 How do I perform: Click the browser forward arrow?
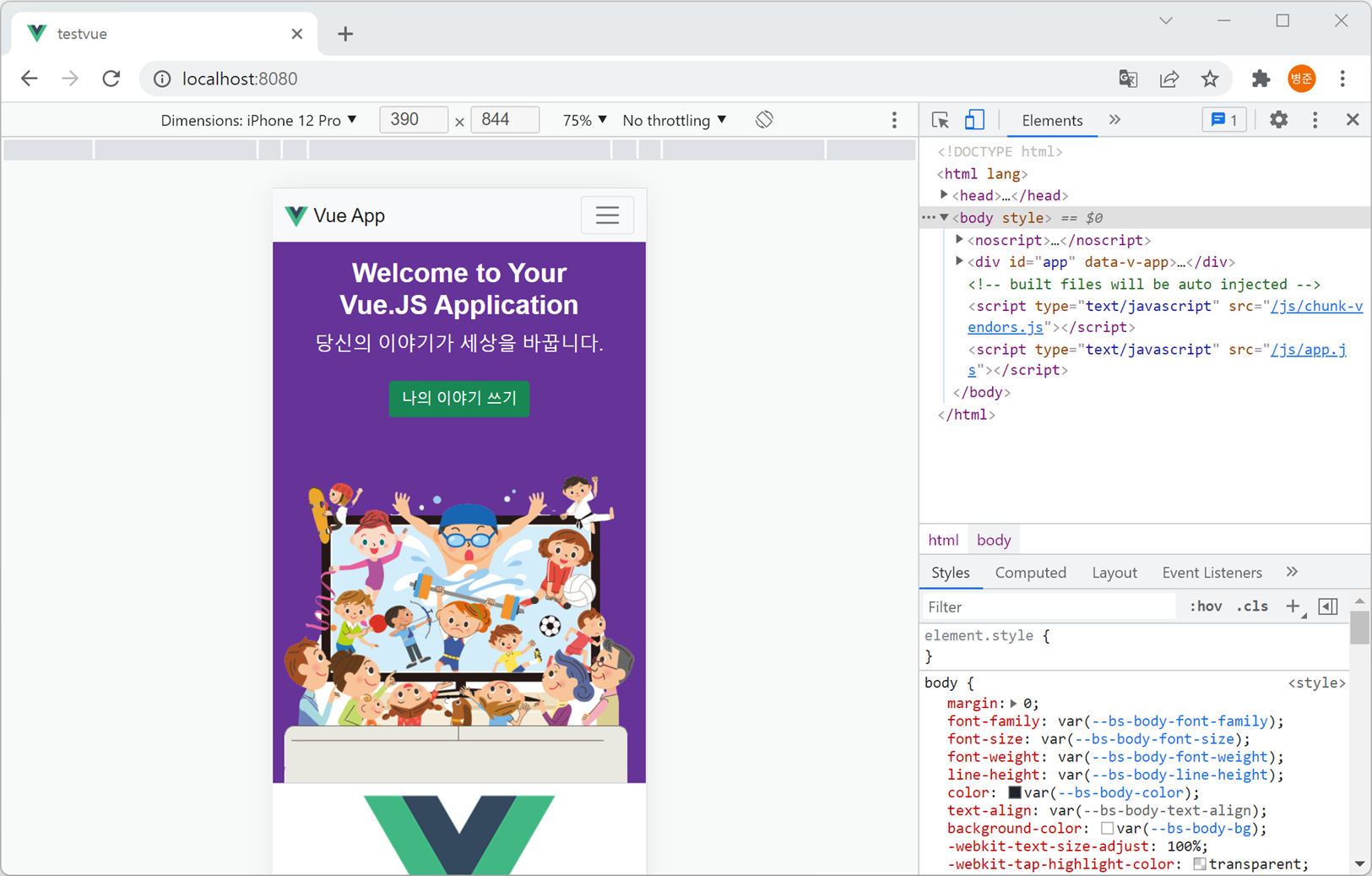tap(70, 79)
